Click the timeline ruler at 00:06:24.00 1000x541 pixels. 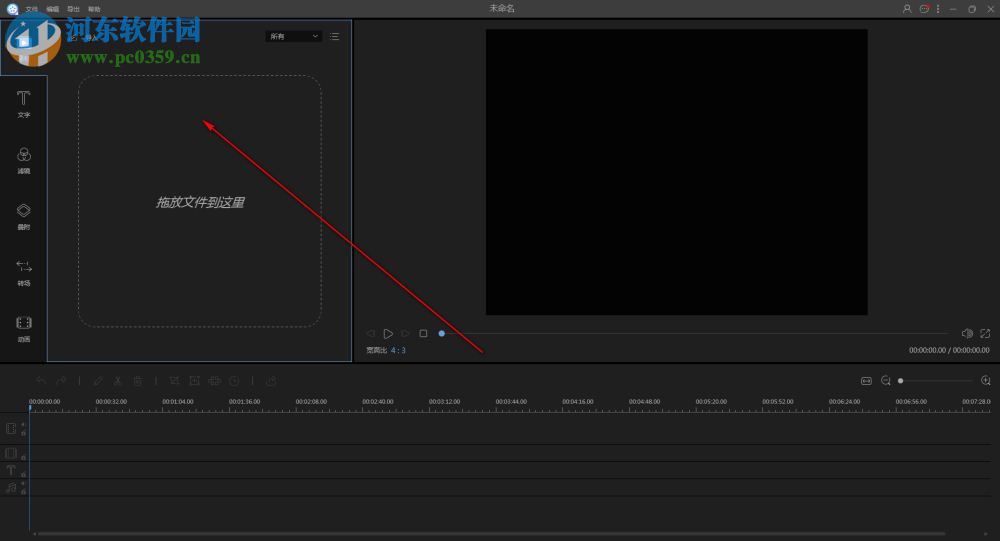coord(844,402)
